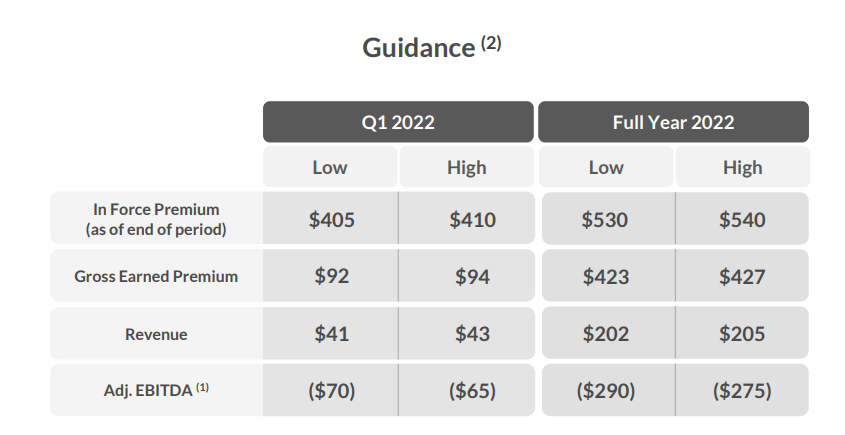This screenshot has width=845, height=435.
Task: Click the $205 Revenue cell
Action: pyautogui.click(x=742, y=334)
